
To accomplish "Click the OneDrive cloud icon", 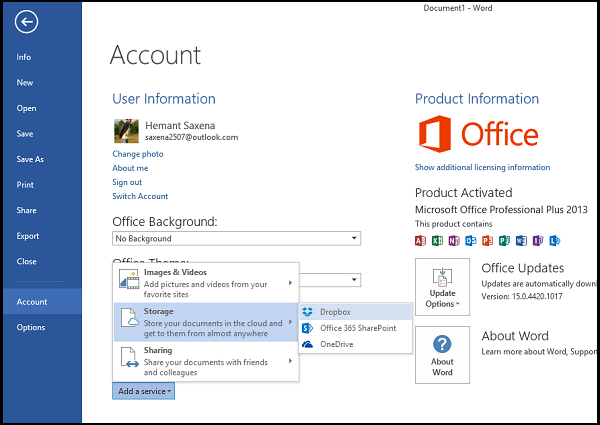I will point(307,344).
